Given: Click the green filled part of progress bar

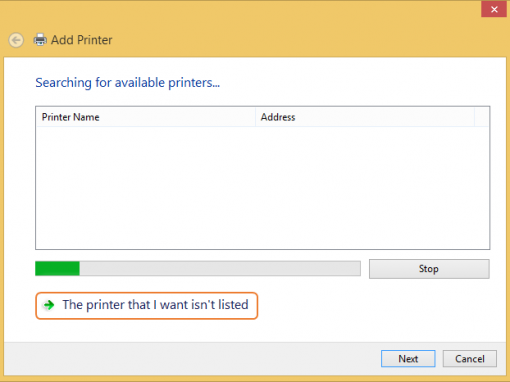Looking at the screenshot, I should [57, 268].
